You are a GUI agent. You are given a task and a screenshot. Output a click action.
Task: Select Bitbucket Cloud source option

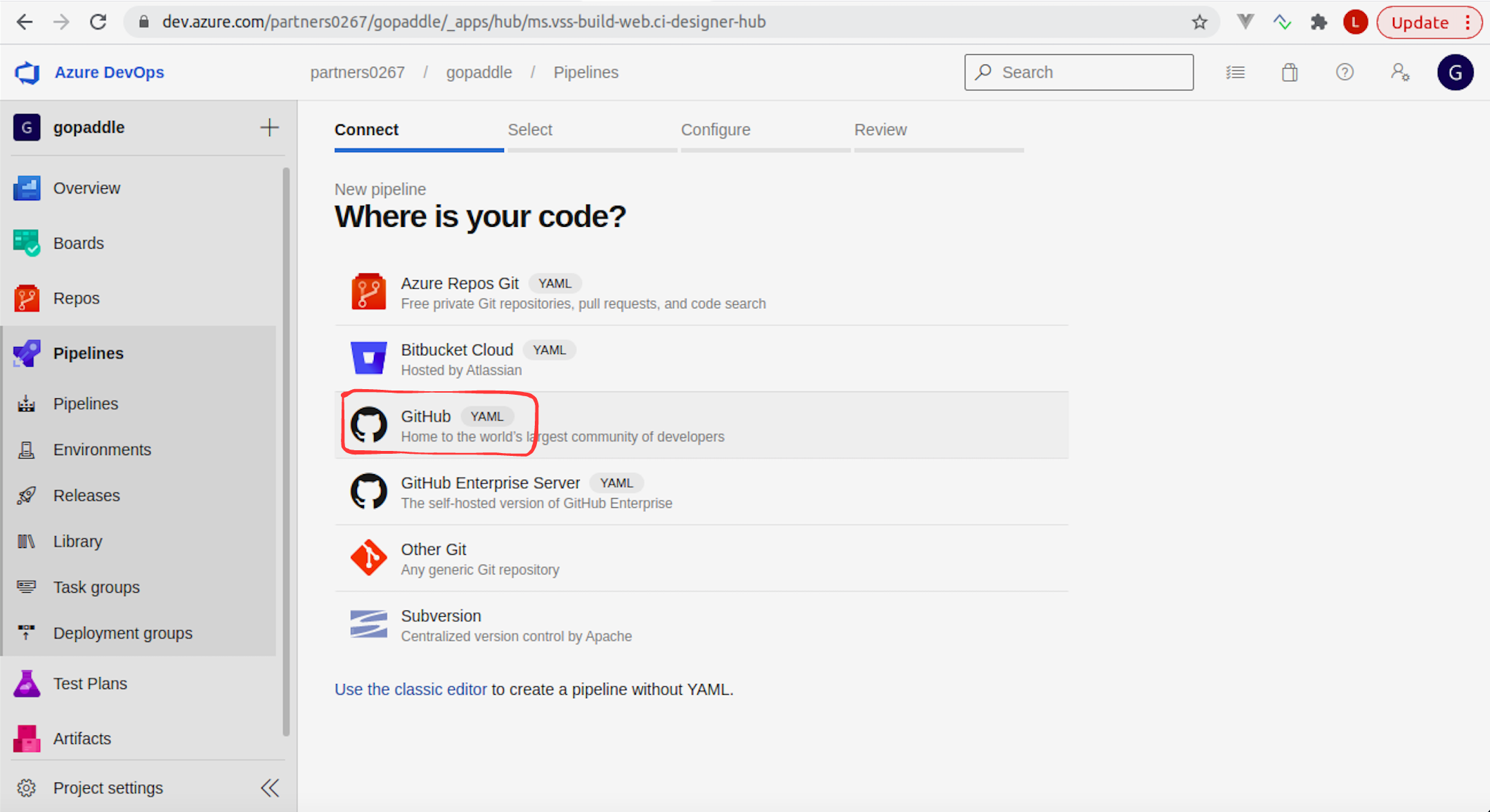[701, 359]
